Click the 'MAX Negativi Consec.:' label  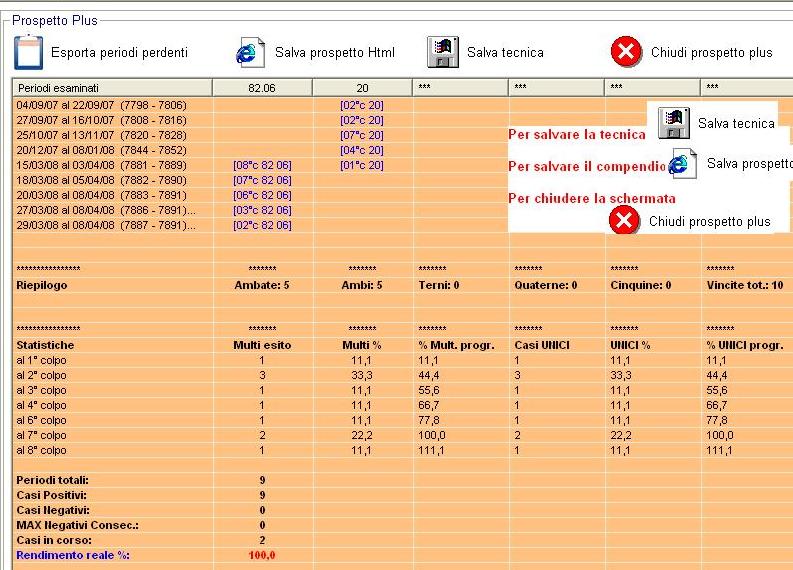77,525
